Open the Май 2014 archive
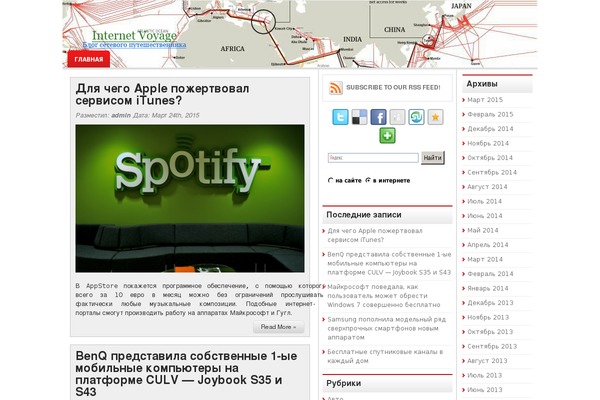The image size is (600, 400). 483,230
